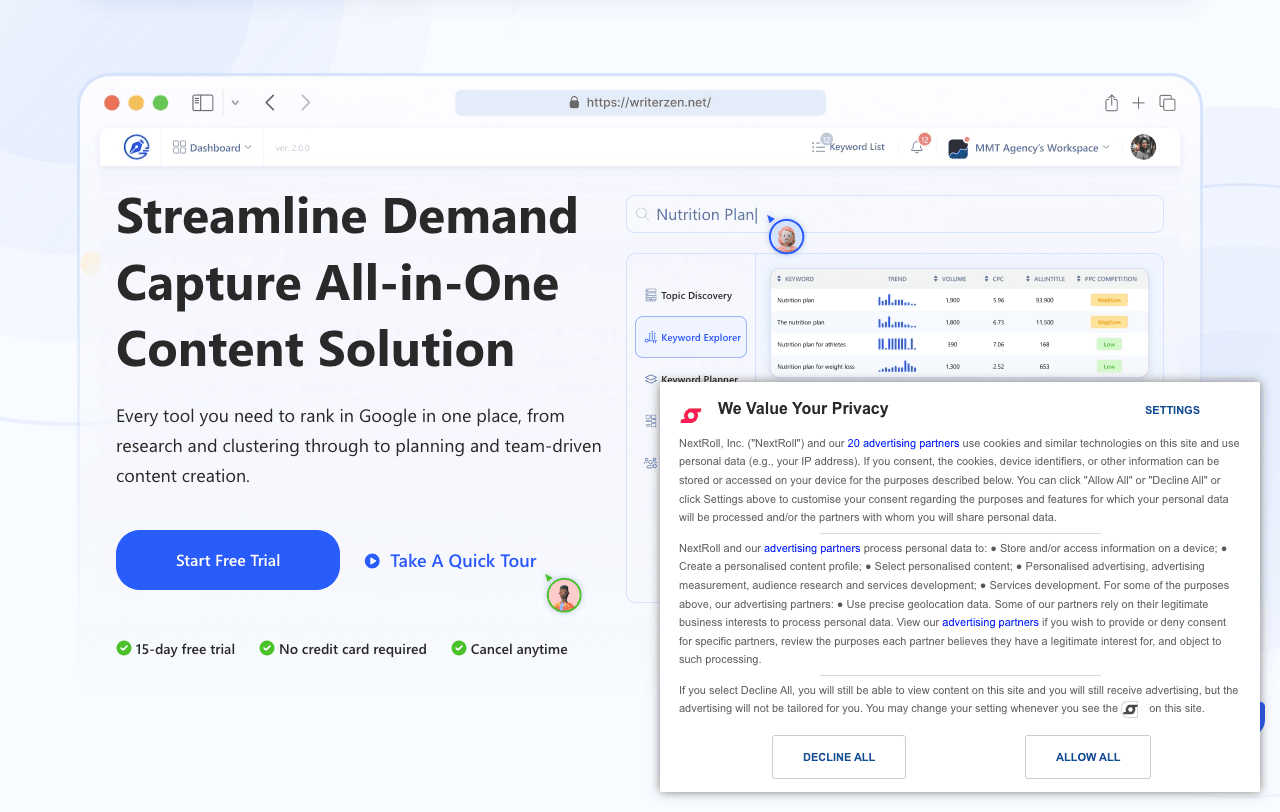Click 'Nutrition plan for weight loss' row
This screenshot has height=812, width=1280.
960,366
